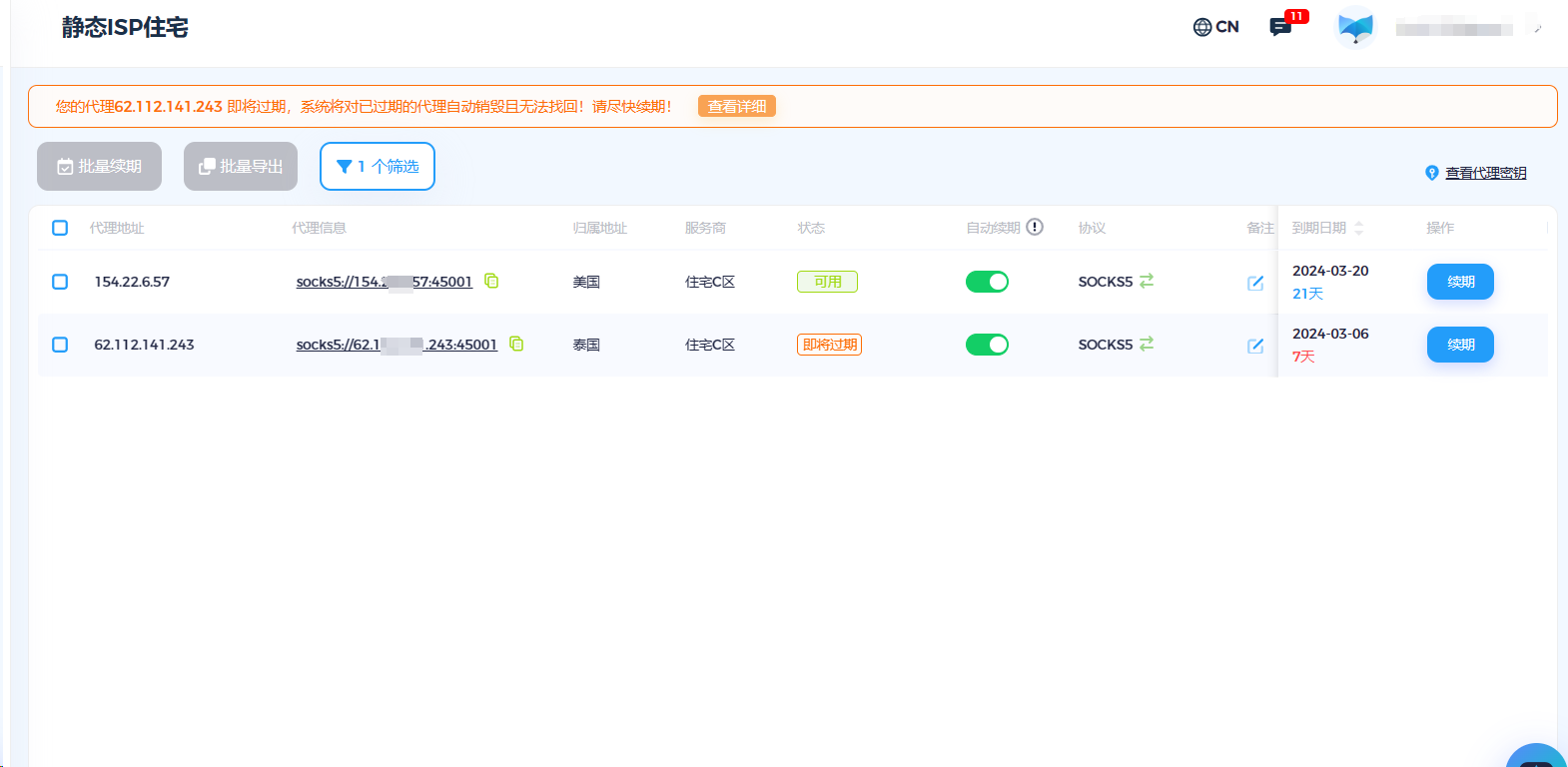The height and width of the screenshot is (767, 1568).
Task: Click the 归属地址 column header
Action: pyautogui.click(x=599, y=228)
